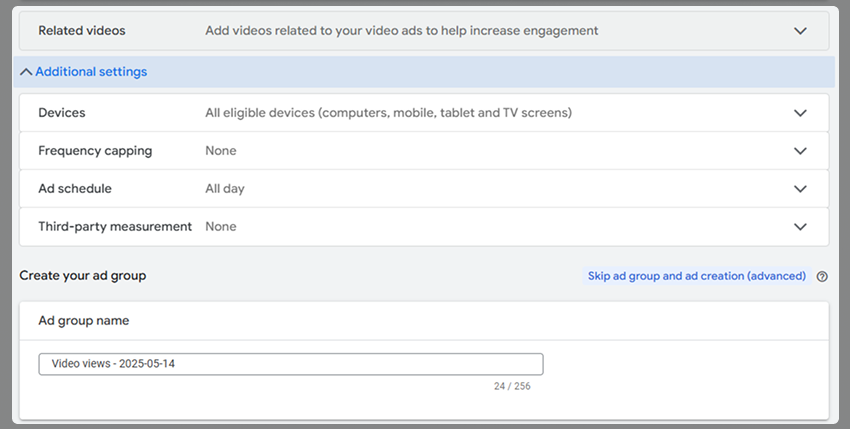Click Skip ad group and ad creation (advanced)
The height and width of the screenshot is (429, 850).
coord(697,276)
